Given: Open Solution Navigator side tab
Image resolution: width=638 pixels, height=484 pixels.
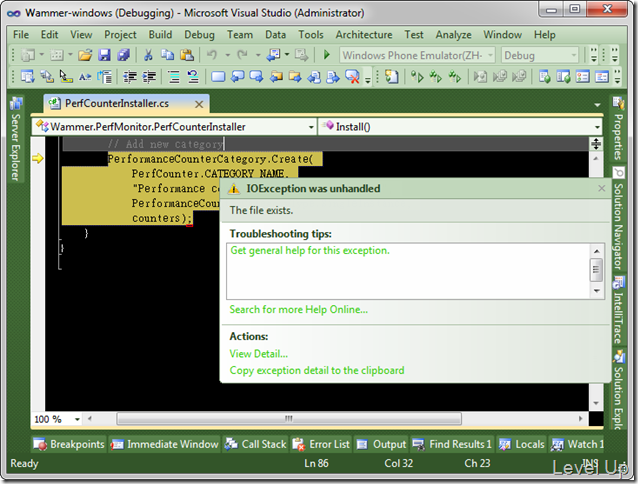Looking at the screenshot, I should tap(618, 219).
